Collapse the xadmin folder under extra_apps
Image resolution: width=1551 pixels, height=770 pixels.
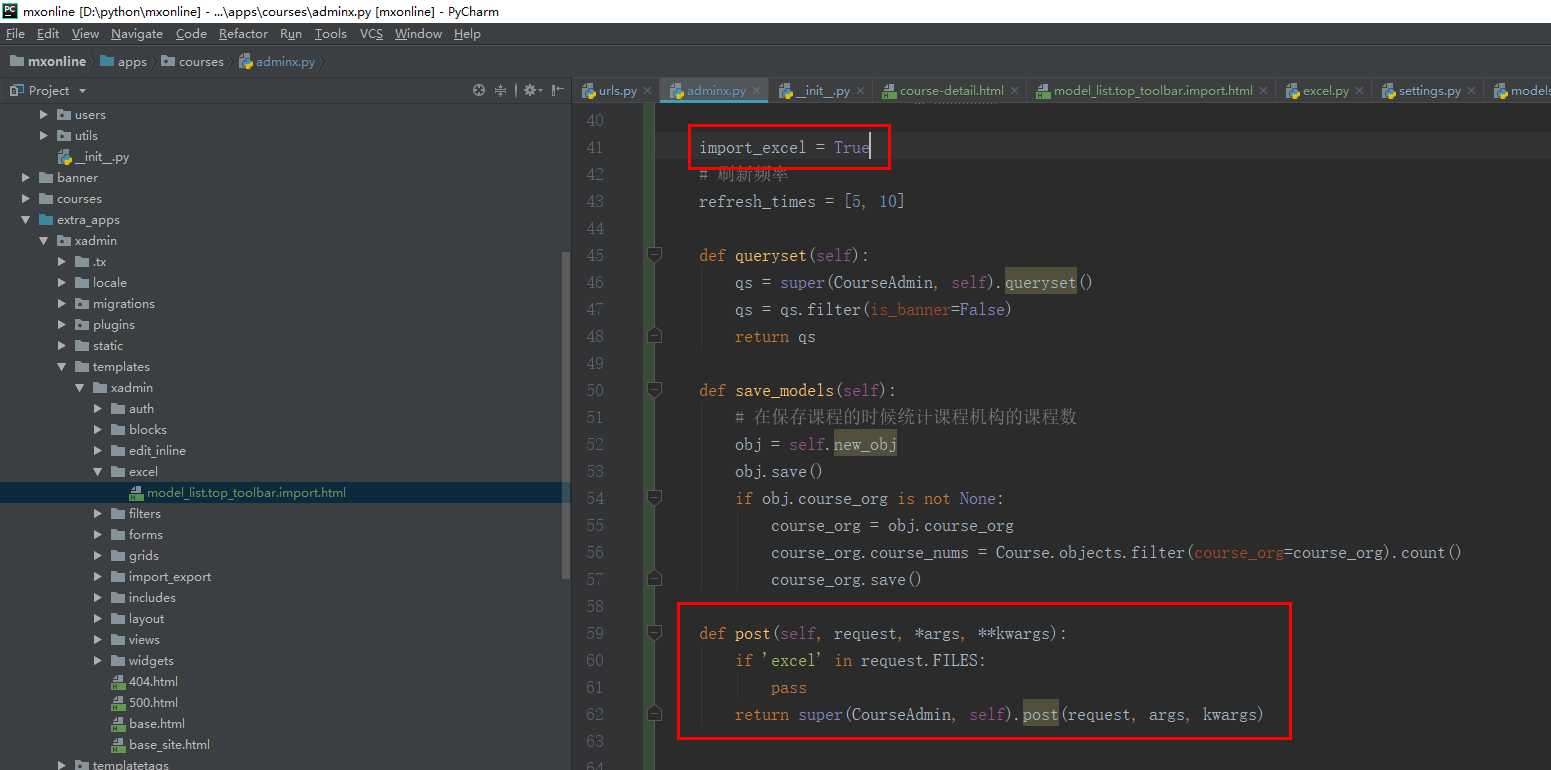44,240
